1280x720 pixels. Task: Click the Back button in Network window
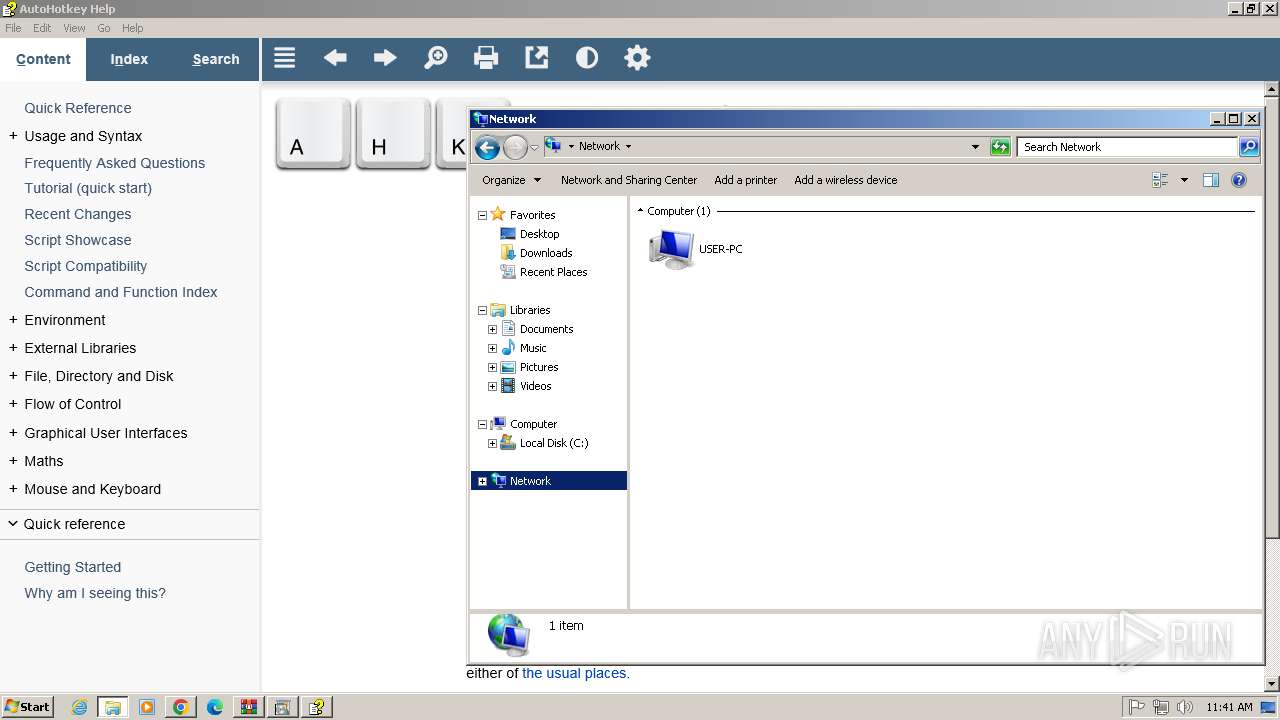[x=487, y=148]
